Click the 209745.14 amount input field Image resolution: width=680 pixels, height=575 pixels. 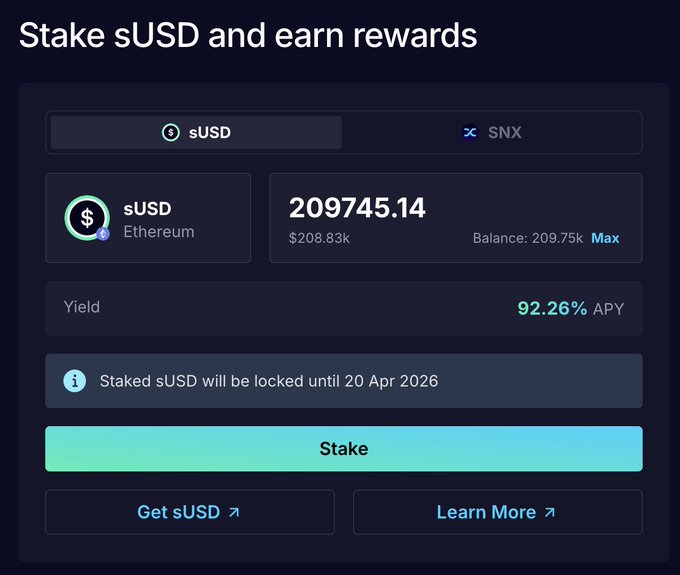click(x=357, y=208)
